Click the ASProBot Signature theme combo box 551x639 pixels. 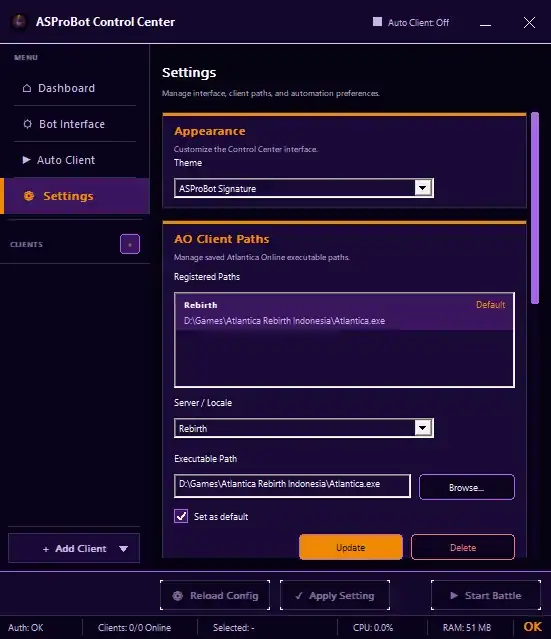click(304, 188)
